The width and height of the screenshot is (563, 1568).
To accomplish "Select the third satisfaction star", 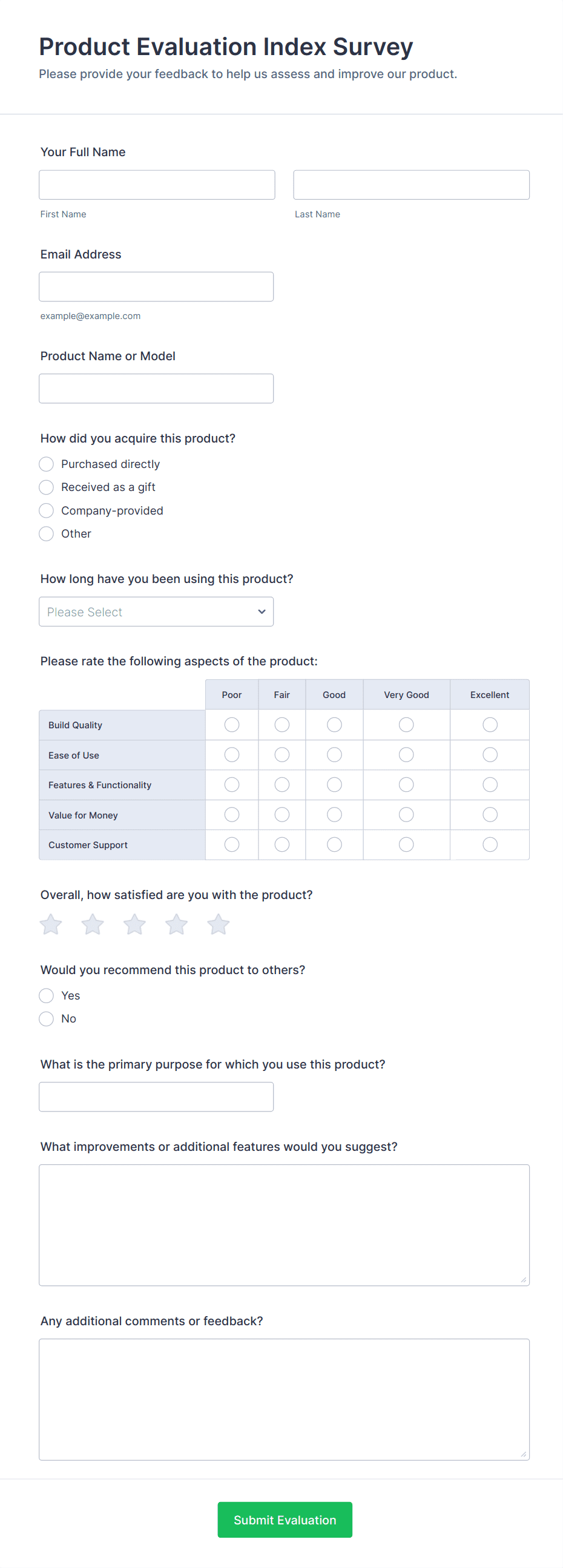I will click(x=134, y=924).
